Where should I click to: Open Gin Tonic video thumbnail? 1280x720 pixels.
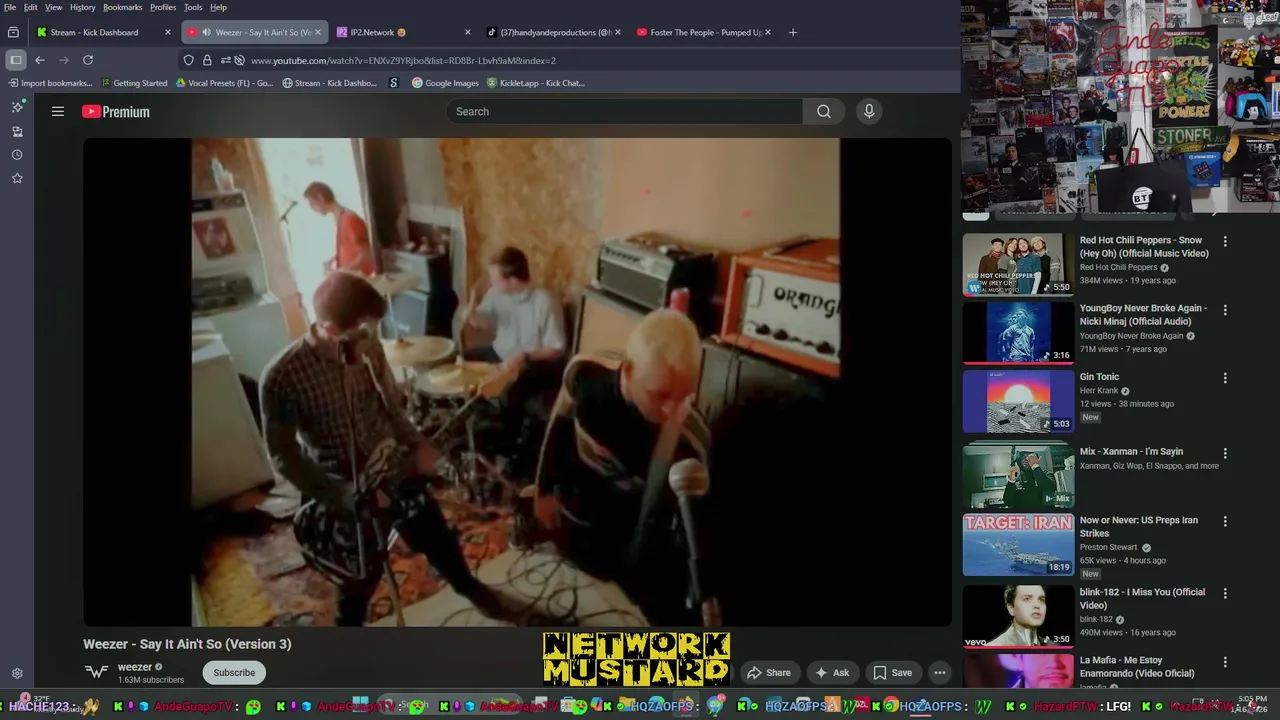point(1018,401)
